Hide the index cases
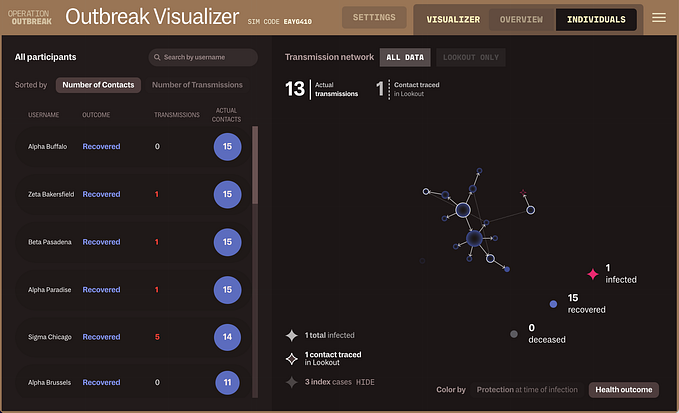This screenshot has height=413, width=679. click(365, 382)
